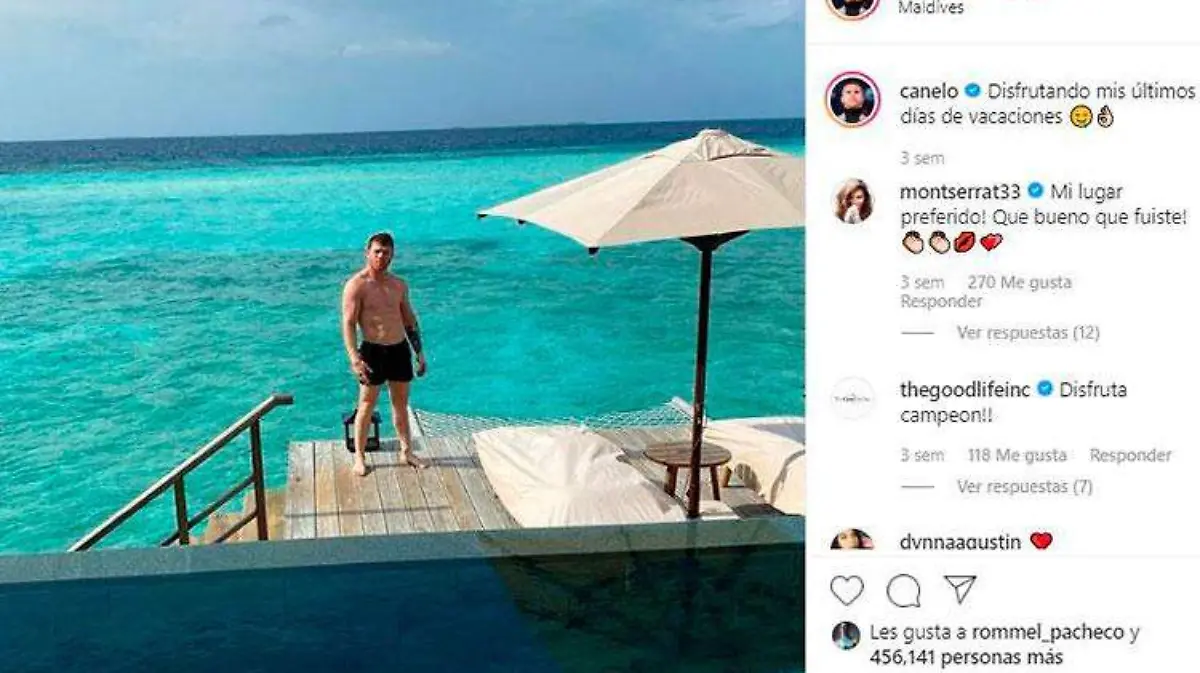Screen dimensions: 1200x673
Task: Reply to montserrat33's comment
Action: [941, 301]
